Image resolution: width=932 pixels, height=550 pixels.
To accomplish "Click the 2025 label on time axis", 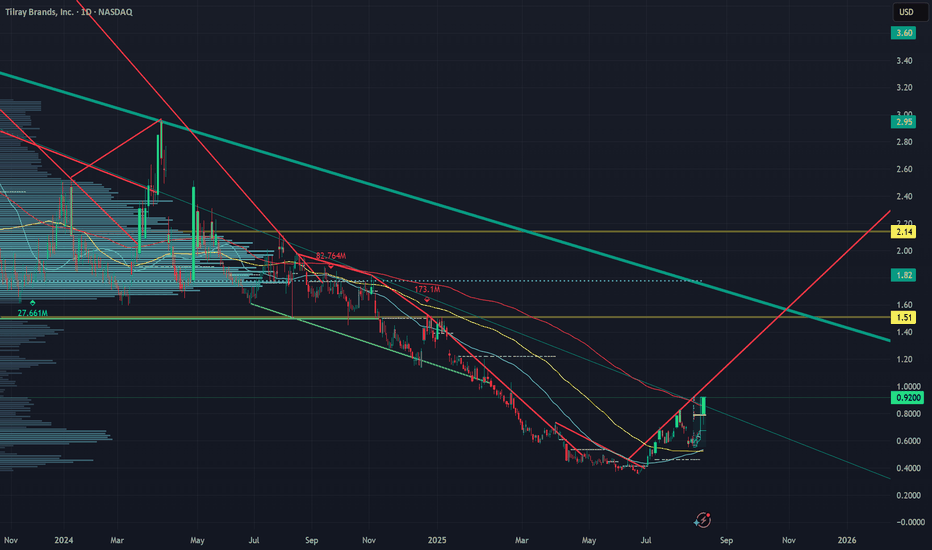I will [x=437, y=540].
